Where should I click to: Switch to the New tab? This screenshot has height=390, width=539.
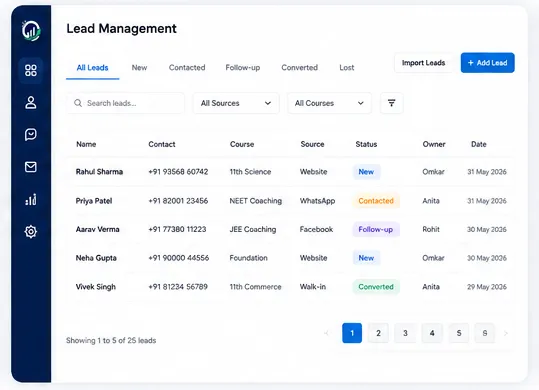point(139,68)
